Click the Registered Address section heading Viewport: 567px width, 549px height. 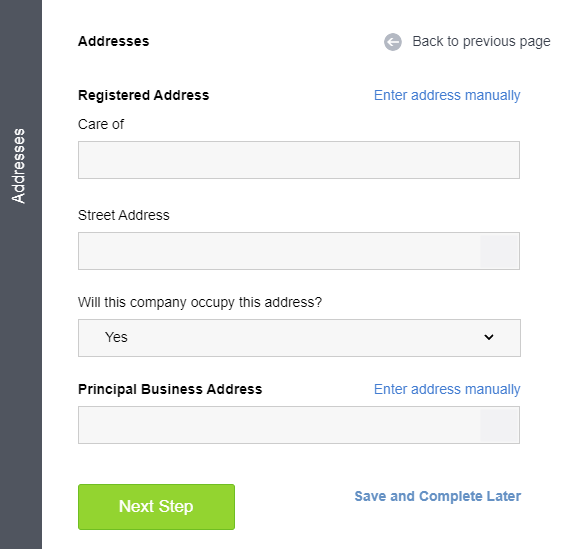pos(144,95)
